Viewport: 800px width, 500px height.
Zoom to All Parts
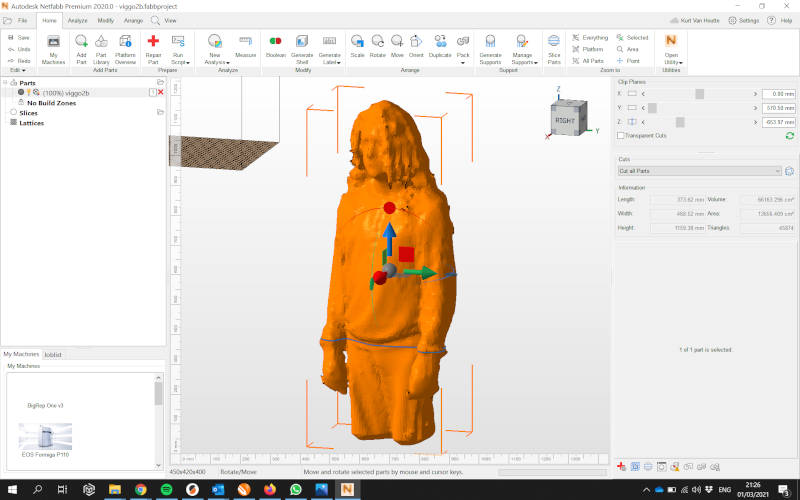click(x=588, y=61)
